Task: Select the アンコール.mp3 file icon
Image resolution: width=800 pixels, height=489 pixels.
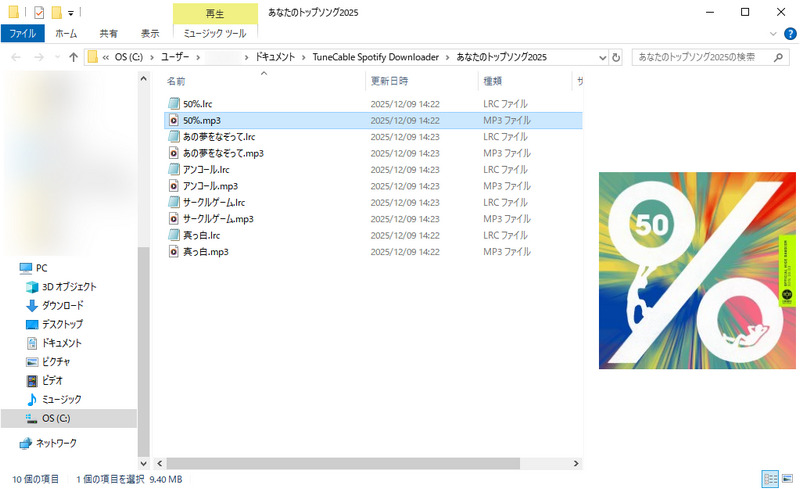Action: (x=174, y=186)
